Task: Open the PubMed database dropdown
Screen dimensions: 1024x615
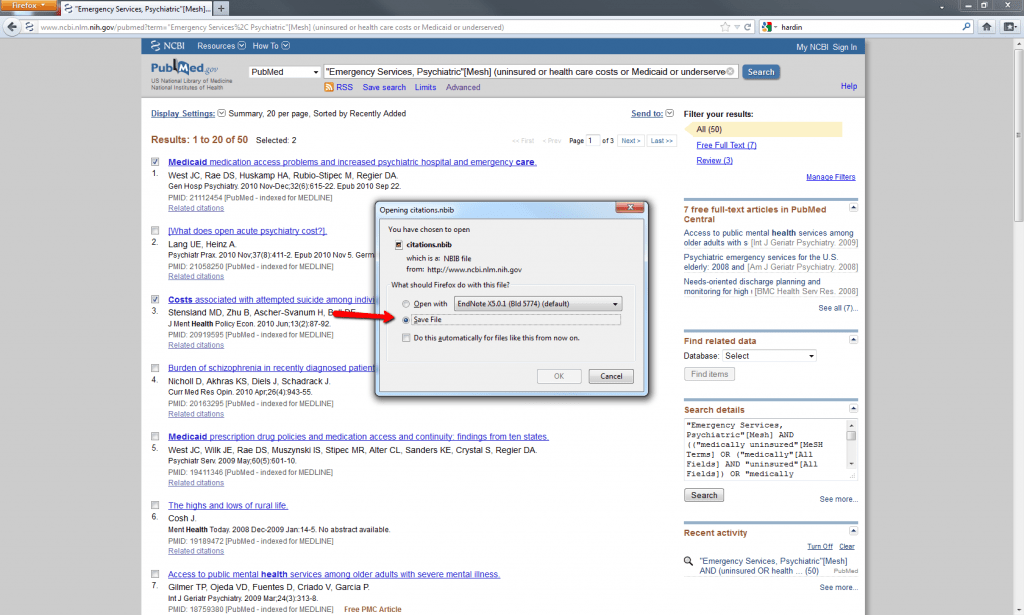Action: tap(283, 72)
